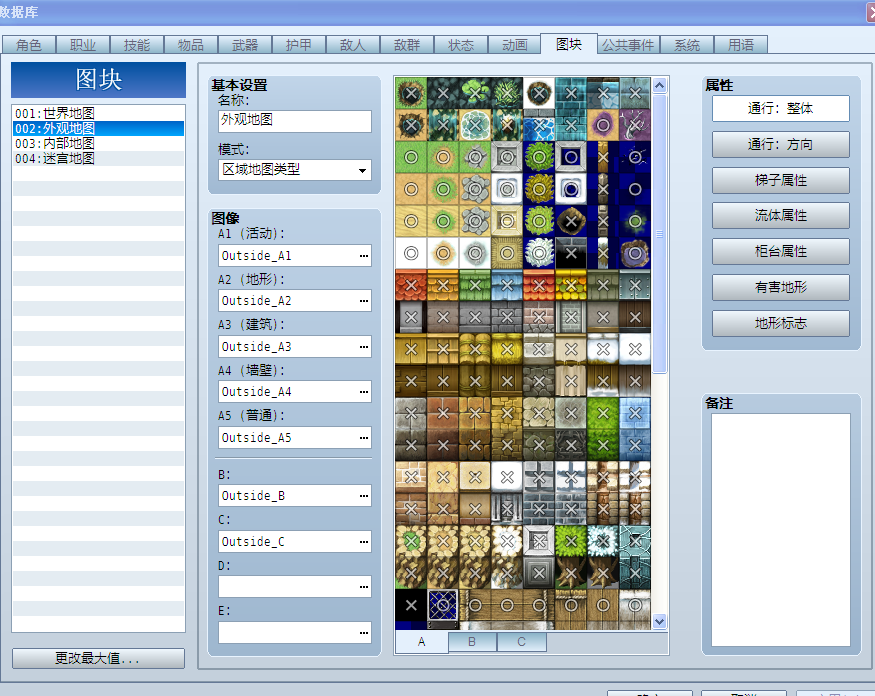Viewport: 875px width, 696px height.
Task: Select the bright green grass tile with circle
Action: coord(411,157)
